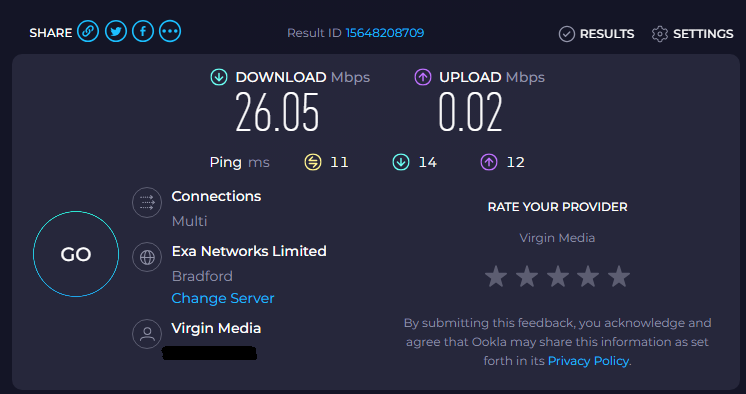Image resolution: width=746 pixels, height=394 pixels.
Task: Click the idle ping latency icon
Action: coord(313,162)
